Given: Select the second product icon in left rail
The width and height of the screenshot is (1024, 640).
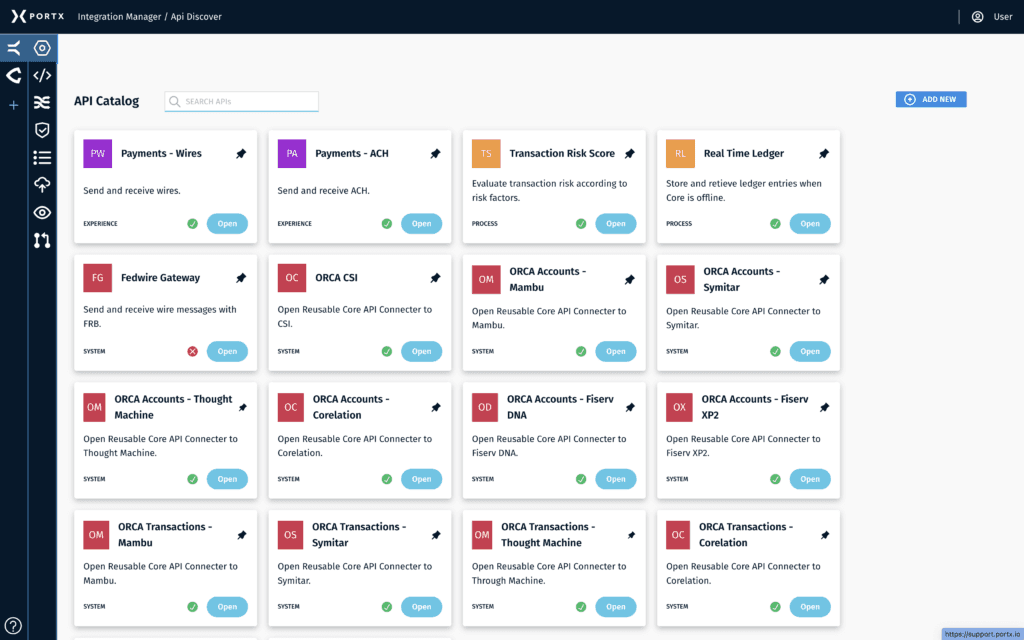Looking at the screenshot, I should [14, 76].
